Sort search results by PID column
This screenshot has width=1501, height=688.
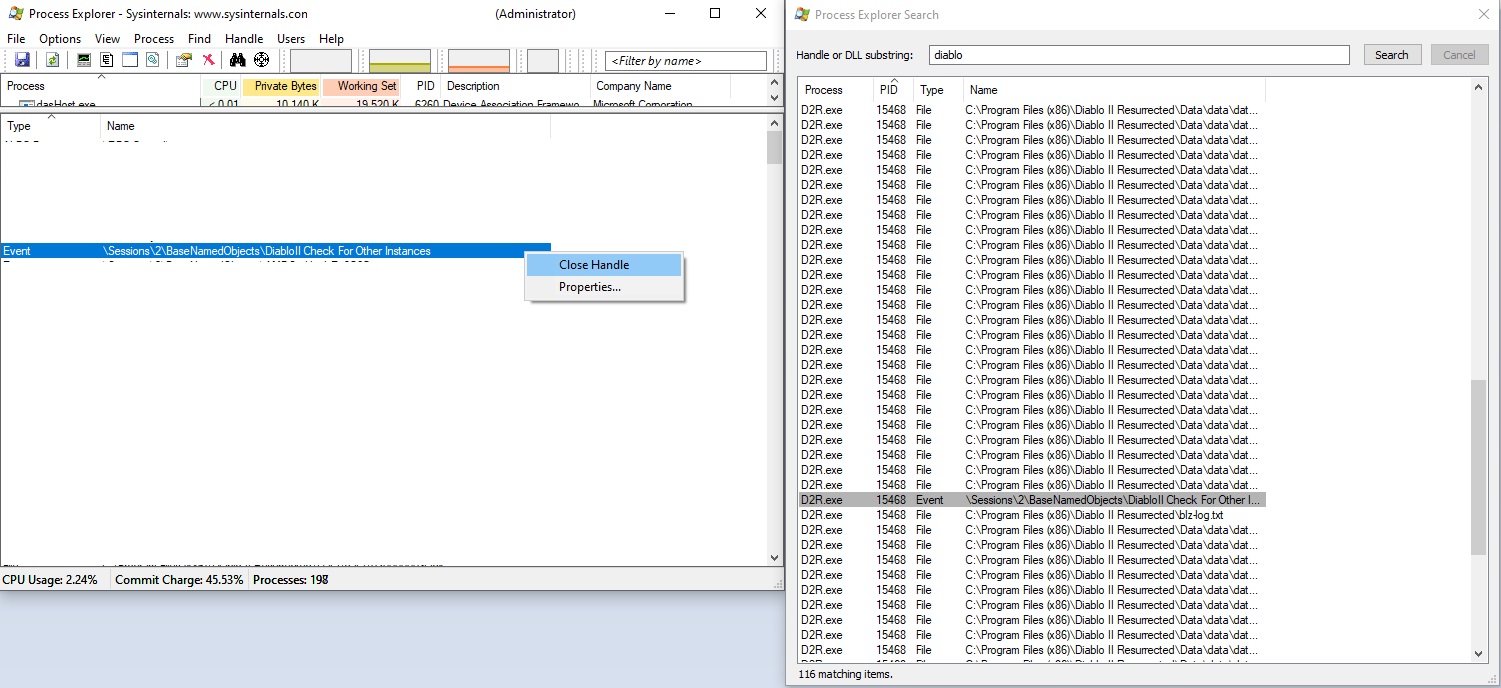(889, 90)
